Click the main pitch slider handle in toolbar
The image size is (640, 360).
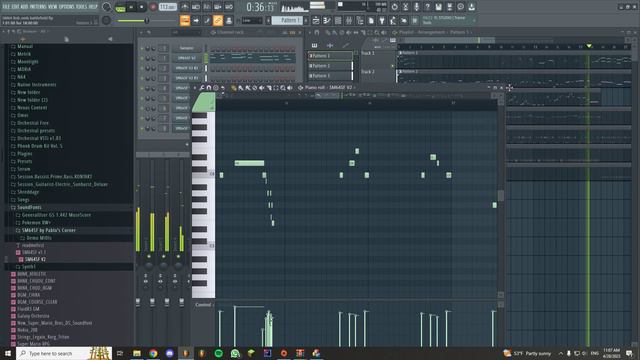pyautogui.click(x=147, y=20)
